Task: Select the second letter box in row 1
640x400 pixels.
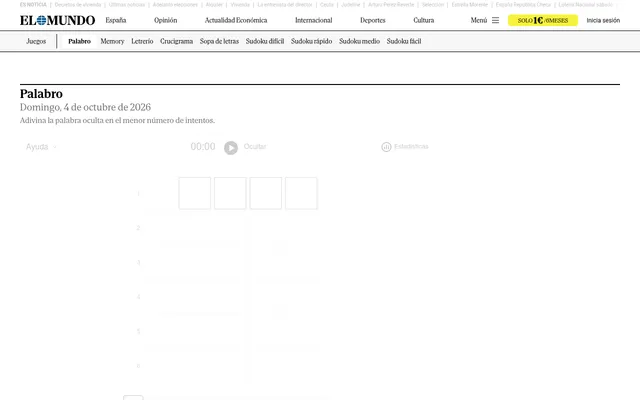Action: [x=230, y=193]
